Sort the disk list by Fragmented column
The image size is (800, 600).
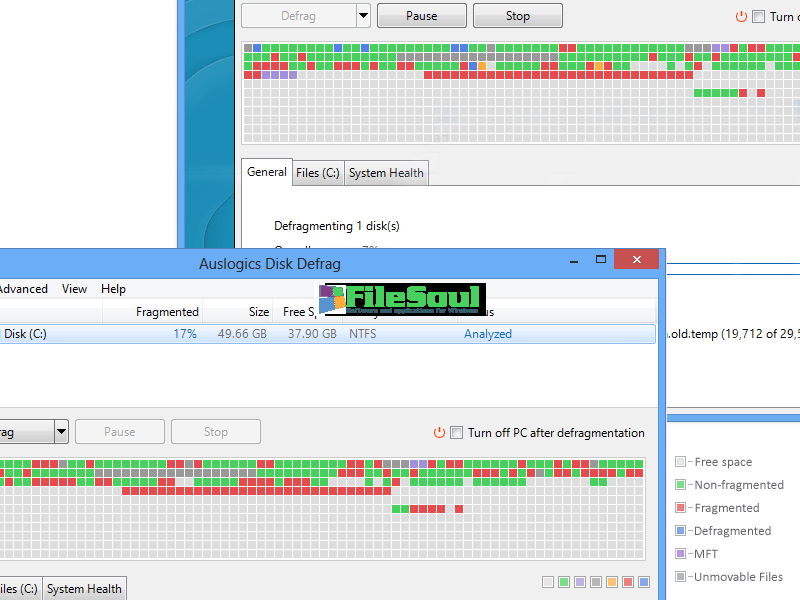[167, 312]
